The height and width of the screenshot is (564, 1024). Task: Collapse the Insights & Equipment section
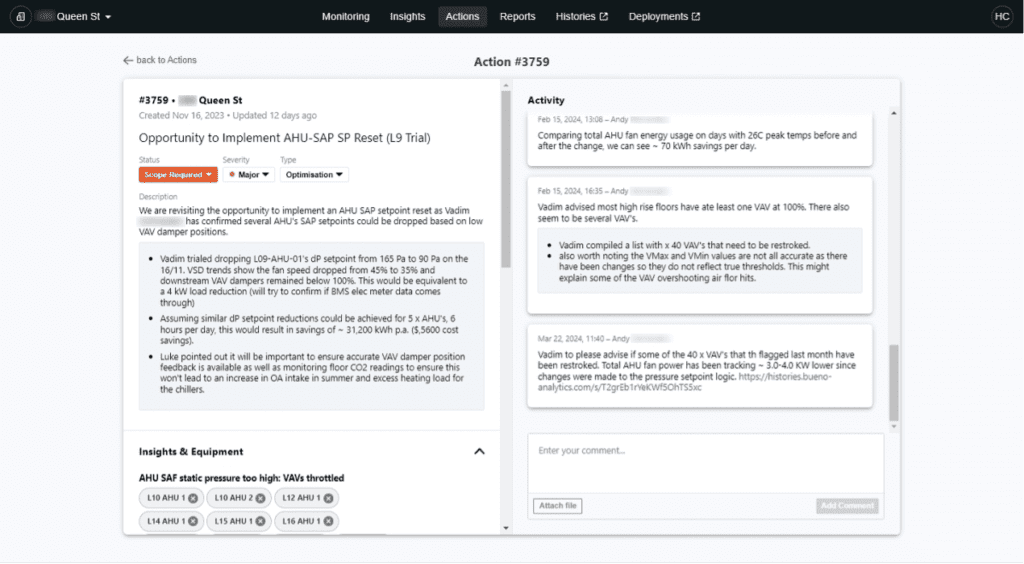479,451
